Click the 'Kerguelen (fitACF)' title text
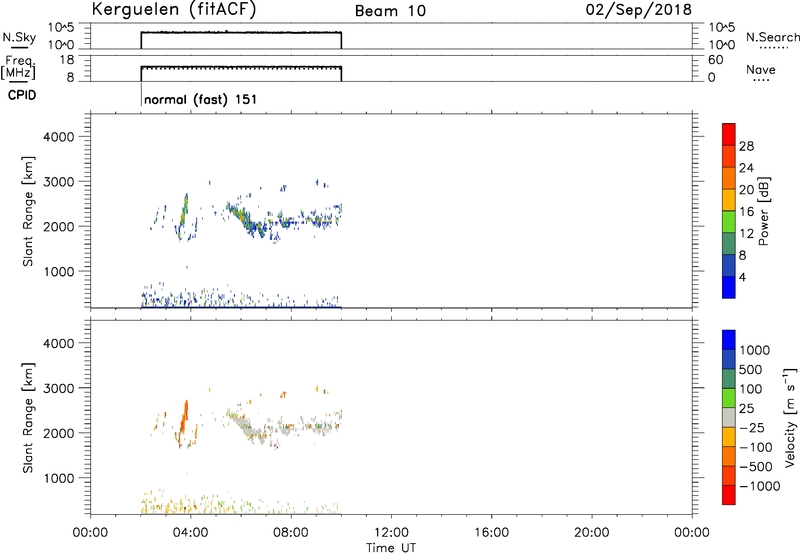This screenshot has height=554, width=800. [x=173, y=10]
